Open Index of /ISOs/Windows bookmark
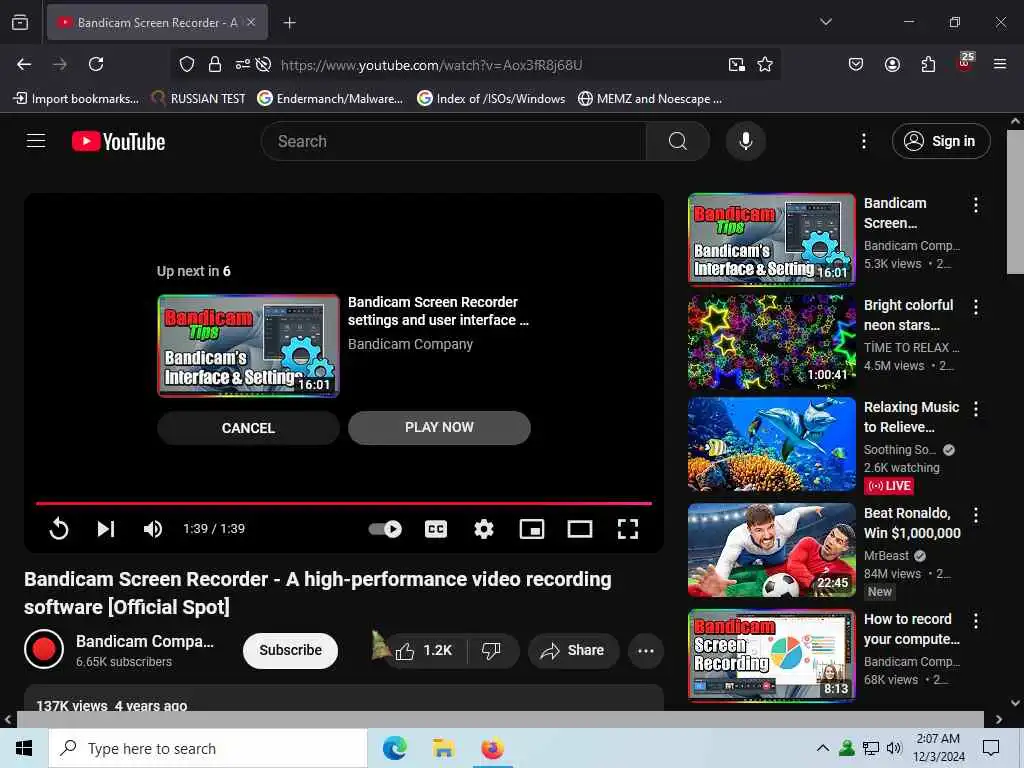Image resolution: width=1024 pixels, height=768 pixels. (x=491, y=99)
